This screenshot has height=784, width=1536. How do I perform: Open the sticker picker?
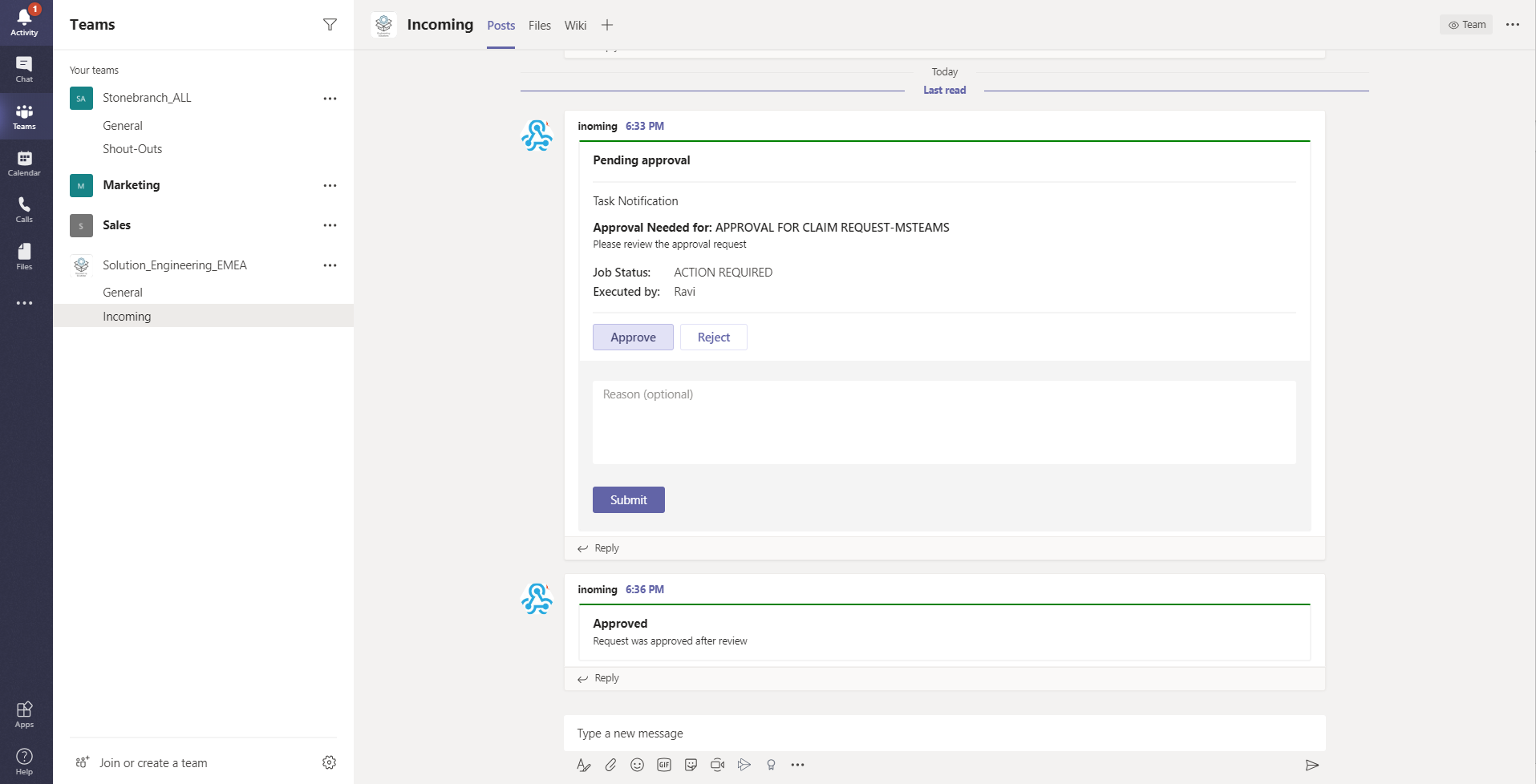pyautogui.click(x=691, y=765)
